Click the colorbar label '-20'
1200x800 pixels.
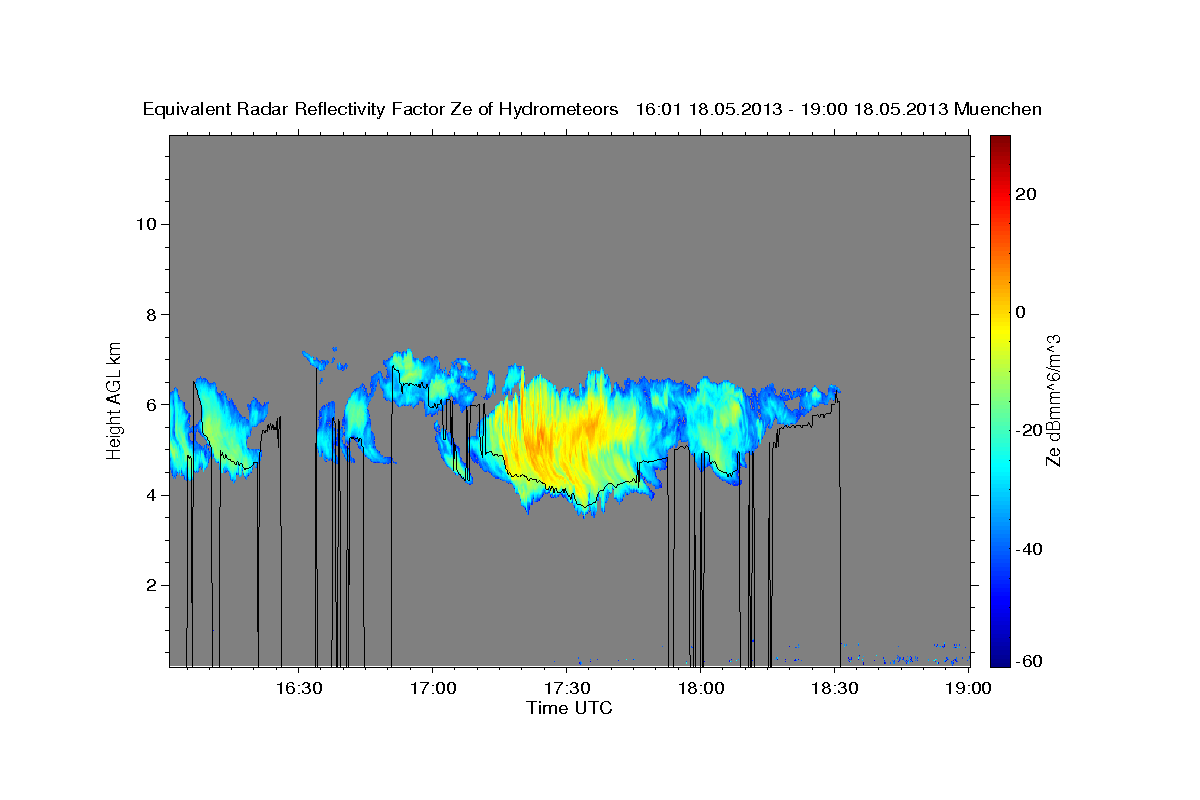[x=1028, y=430]
